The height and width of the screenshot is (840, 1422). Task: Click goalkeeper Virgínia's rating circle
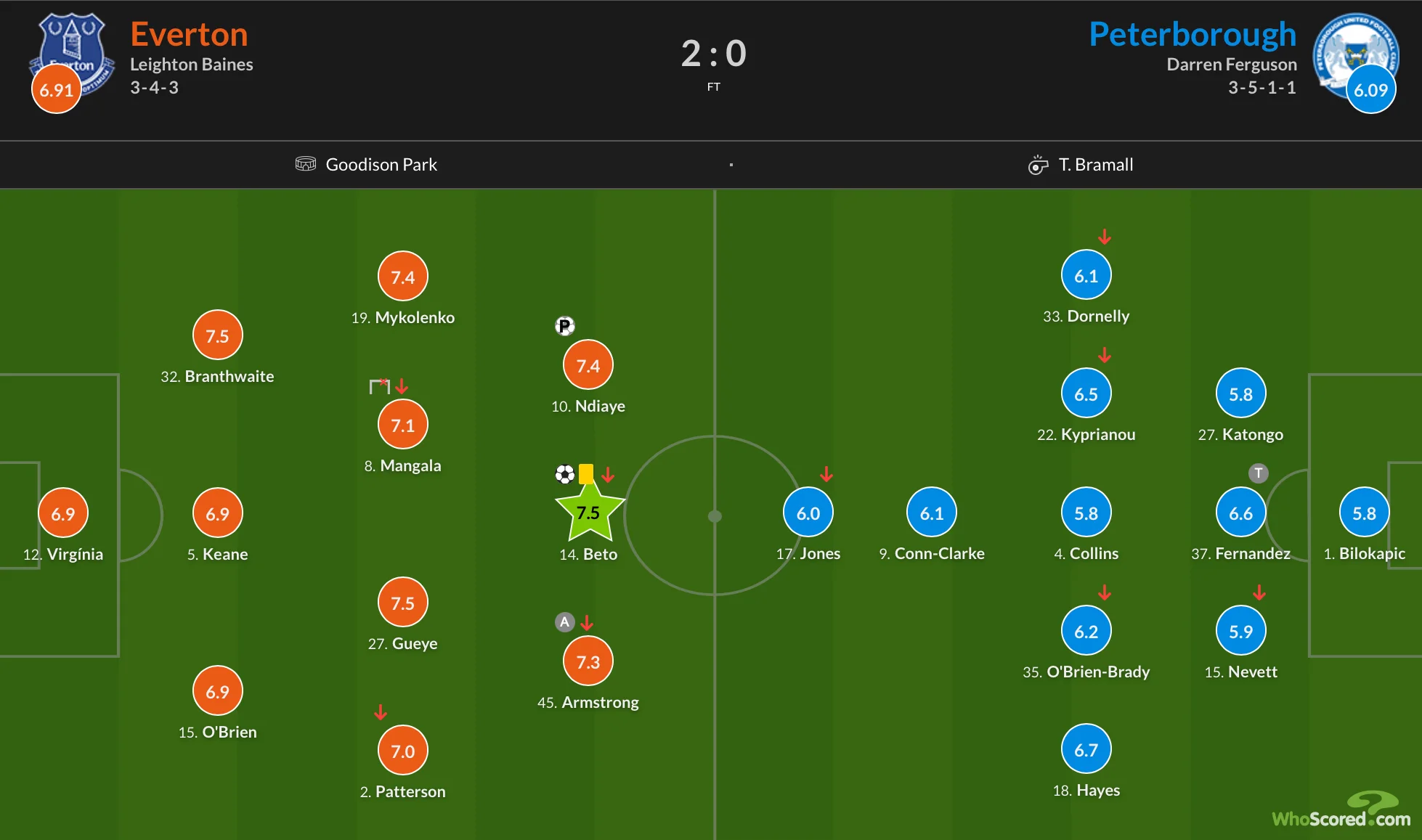pos(63,513)
